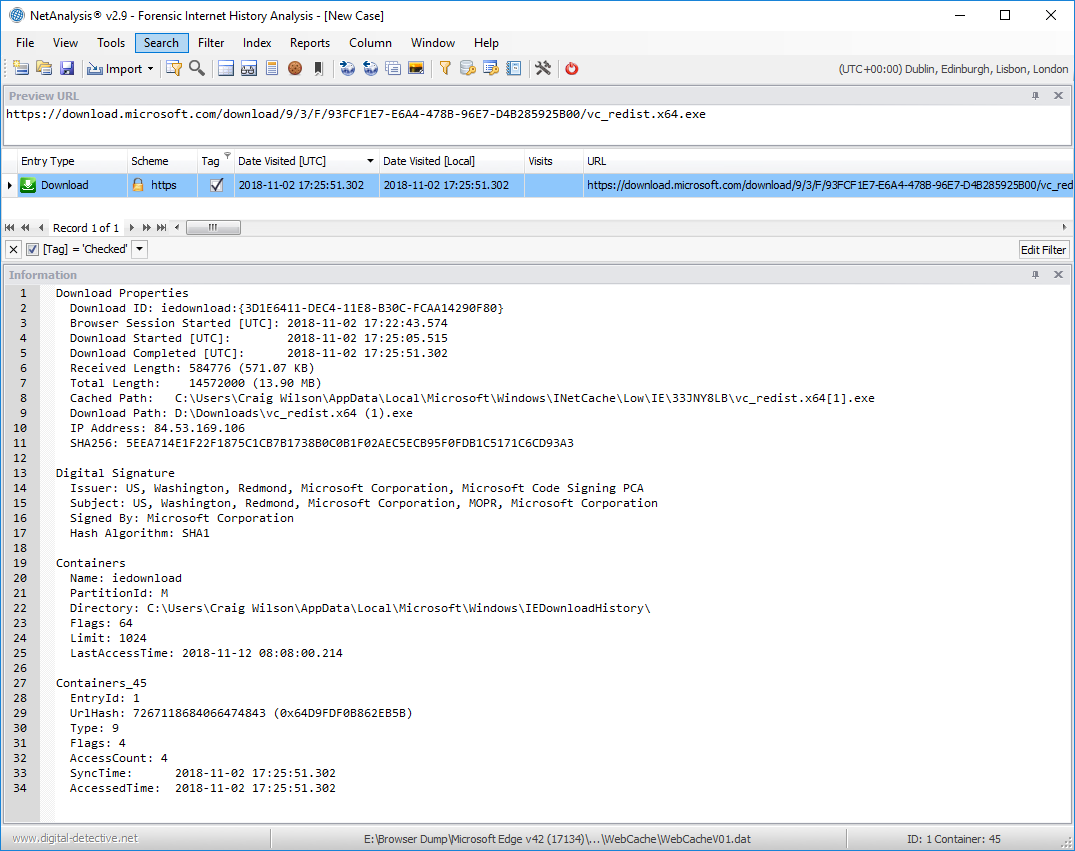This screenshot has width=1075, height=851.
Task: Click the grid scroll right arrow
Action: [x=1064, y=228]
